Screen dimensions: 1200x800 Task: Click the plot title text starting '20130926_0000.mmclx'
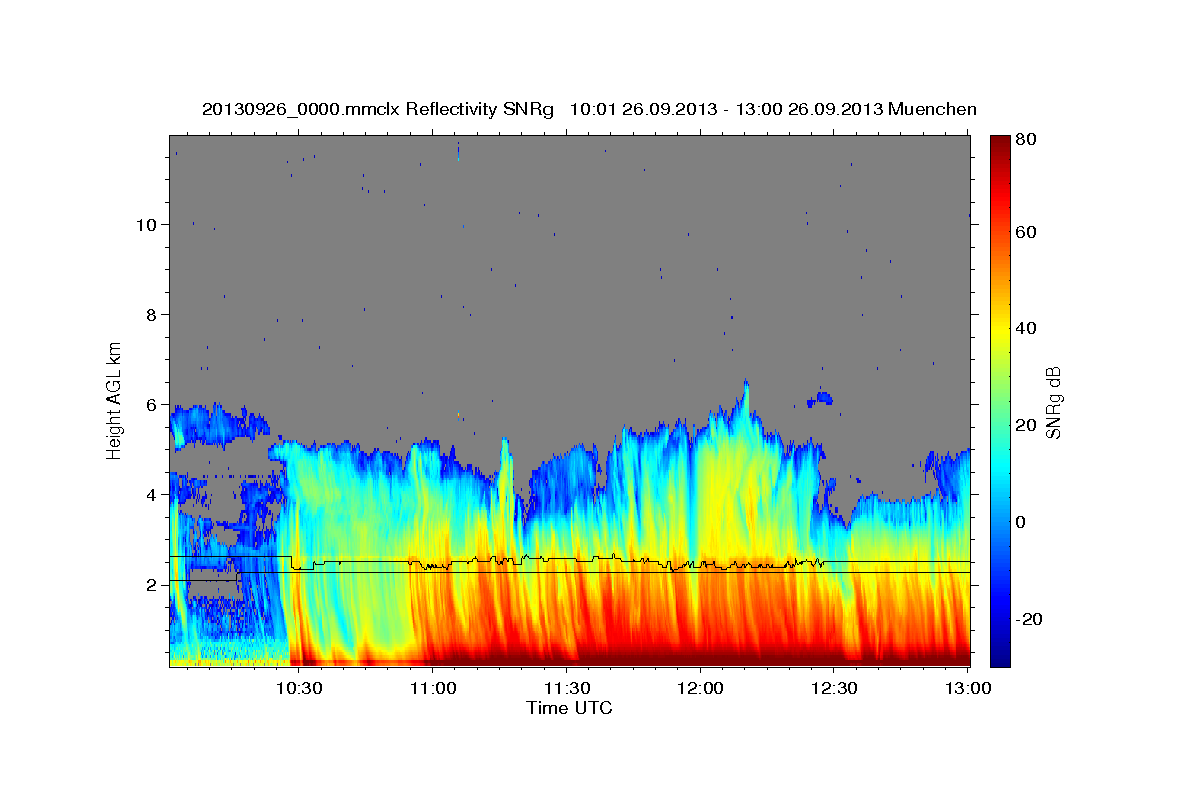pos(589,108)
